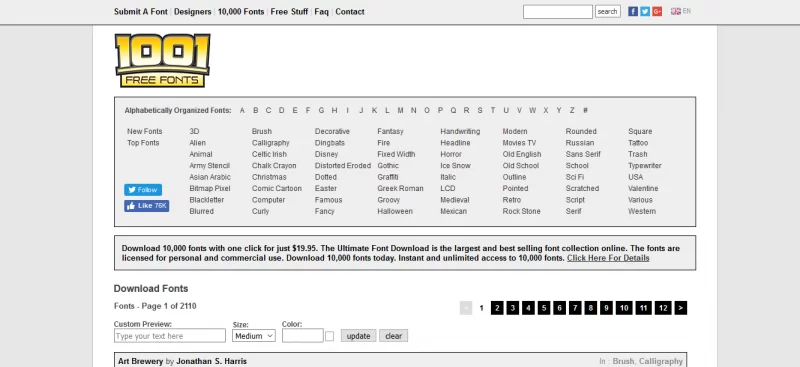
Task: Open the Movies TV font category
Action: (519, 143)
